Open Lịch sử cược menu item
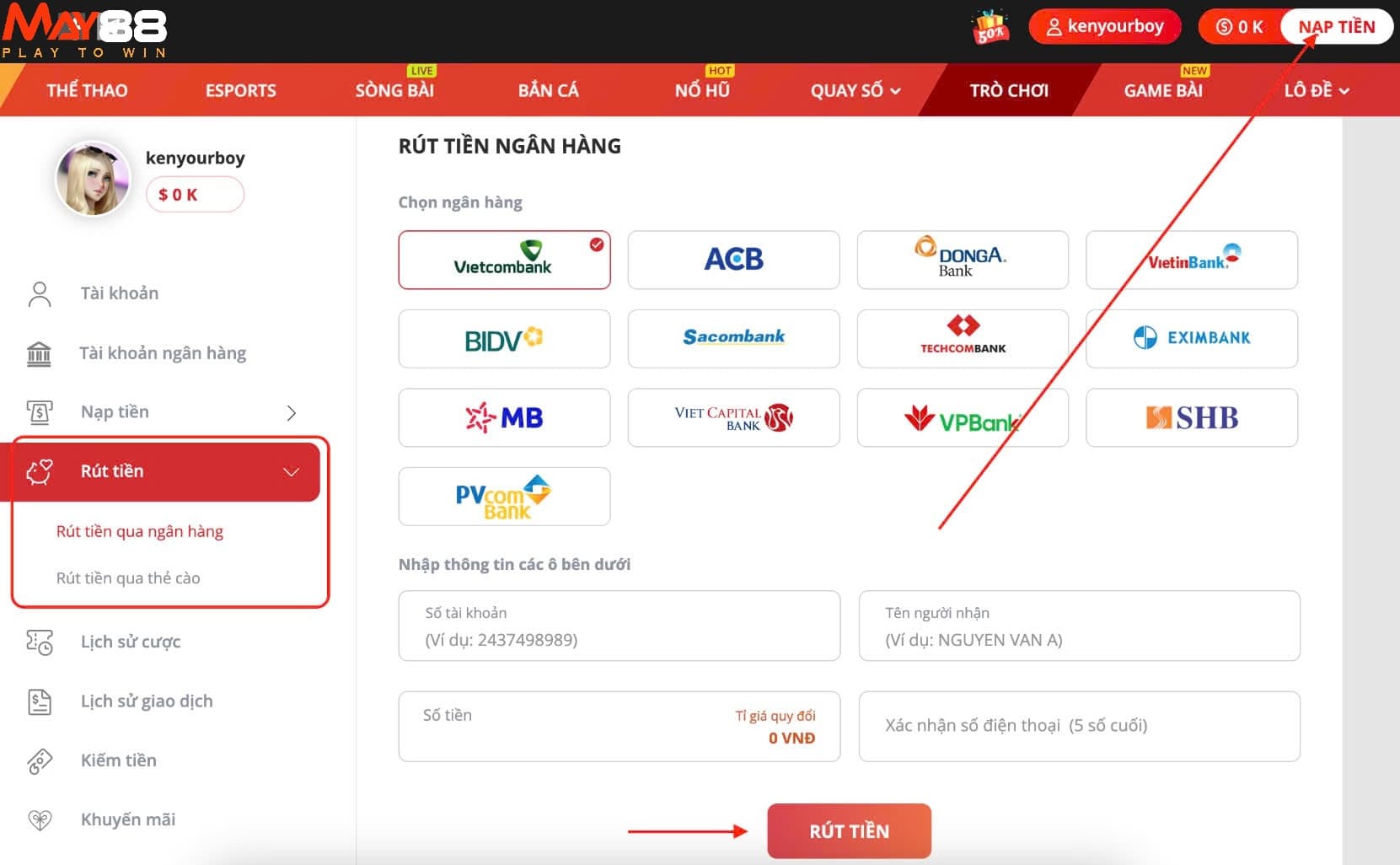The image size is (1400, 865). pos(131,642)
